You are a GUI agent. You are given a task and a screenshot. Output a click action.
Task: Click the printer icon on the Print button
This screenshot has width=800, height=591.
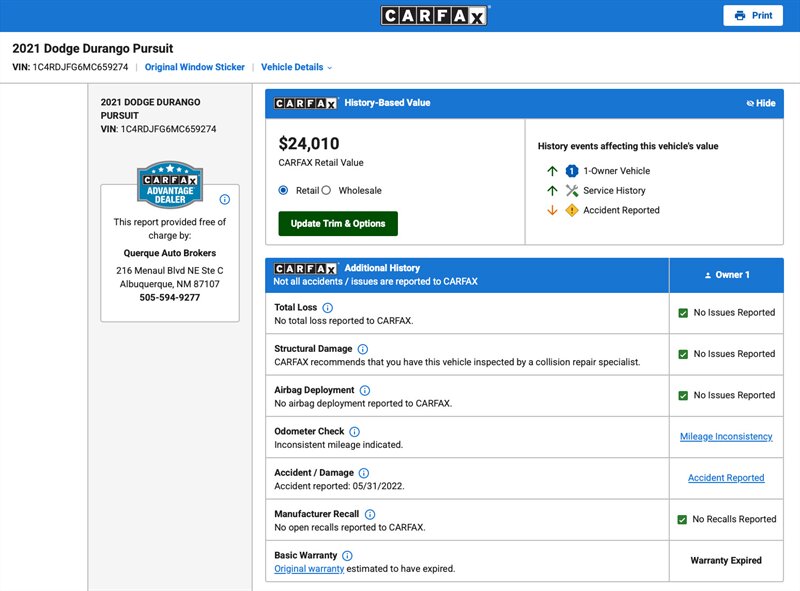740,15
